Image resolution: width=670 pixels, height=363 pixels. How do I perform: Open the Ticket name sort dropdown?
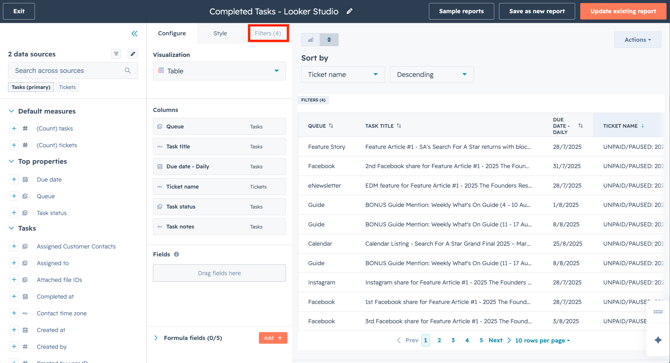tap(343, 74)
